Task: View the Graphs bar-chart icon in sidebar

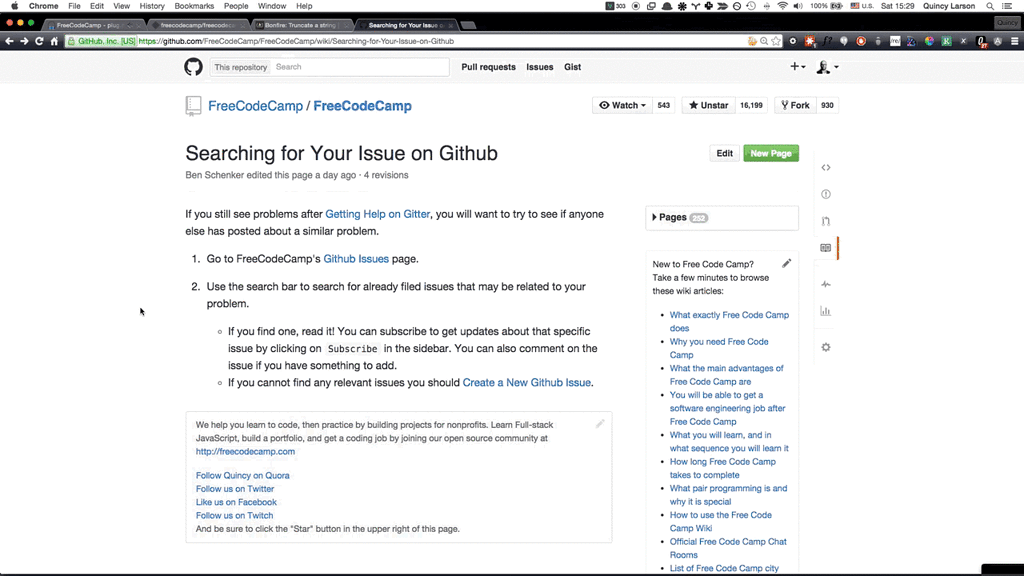Action: 826,311
